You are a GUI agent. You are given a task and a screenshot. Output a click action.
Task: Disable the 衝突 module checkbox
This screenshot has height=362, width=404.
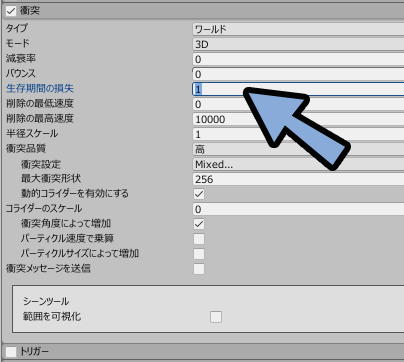pyautogui.click(x=11, y=11)
